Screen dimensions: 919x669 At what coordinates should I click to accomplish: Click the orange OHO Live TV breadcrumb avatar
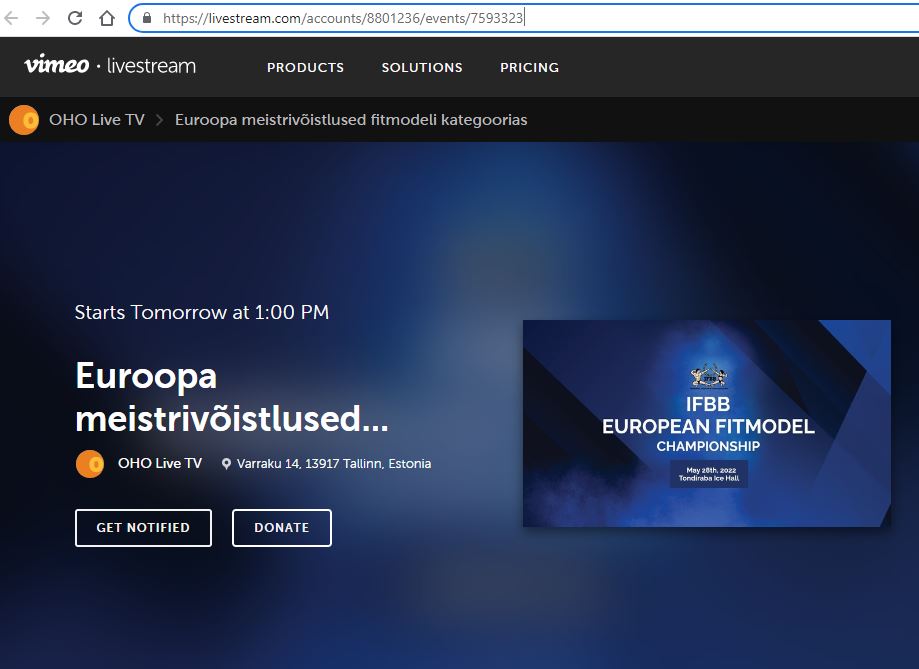(24, 120)
